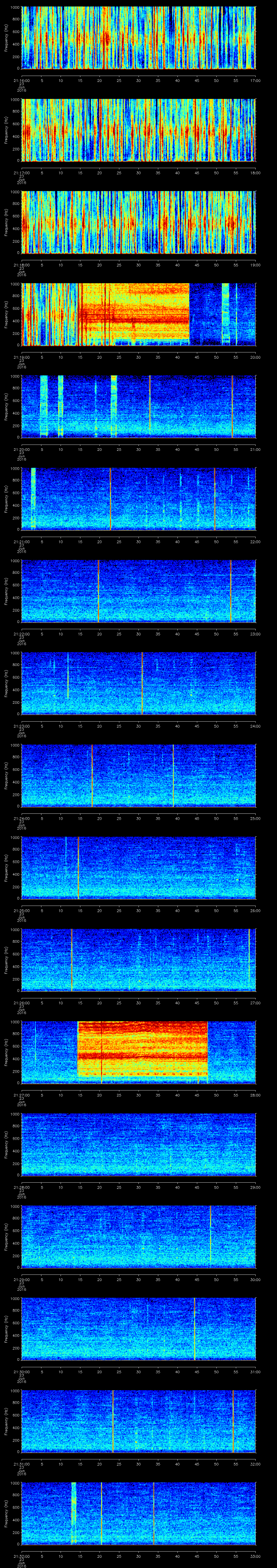Click the wide cyan band near 5 s in 21:20 panel
The height and width of the screenshot is (1568, 277).
(44, 406)
